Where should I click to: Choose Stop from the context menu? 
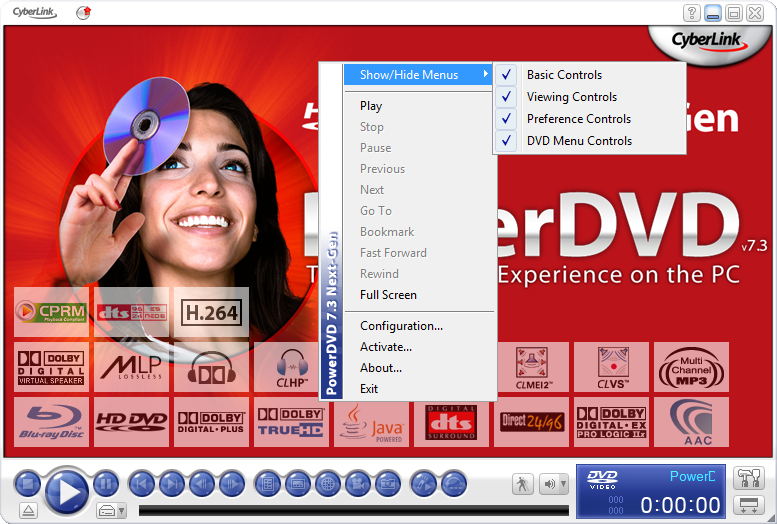[x=419, y=127]
